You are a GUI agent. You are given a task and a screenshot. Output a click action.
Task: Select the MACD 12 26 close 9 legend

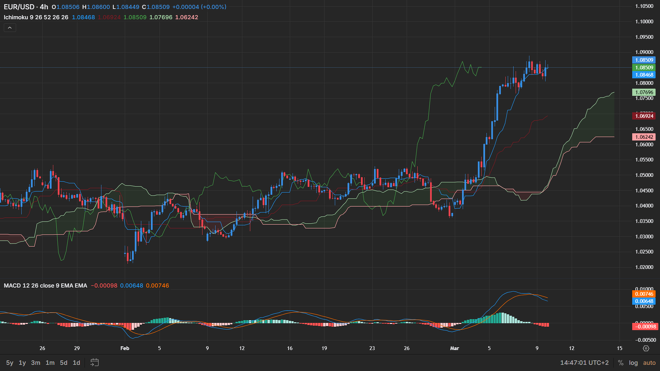pos(45,286)
